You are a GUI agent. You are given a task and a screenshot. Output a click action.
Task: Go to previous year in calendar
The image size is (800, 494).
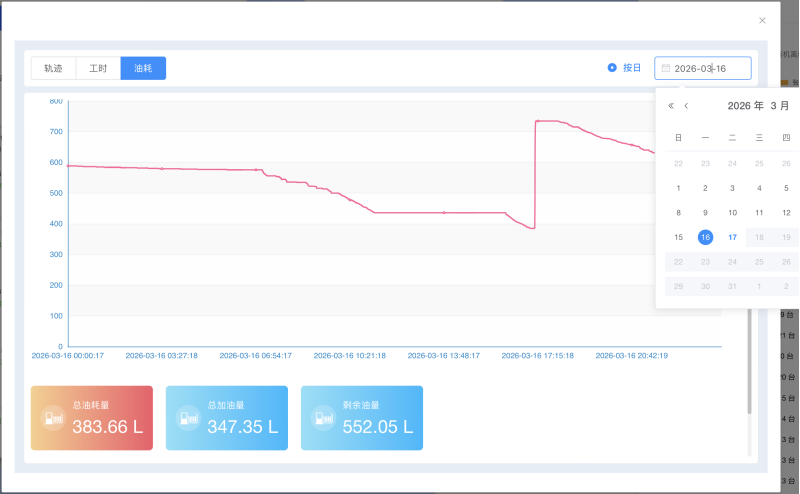[x=671, y=106]
